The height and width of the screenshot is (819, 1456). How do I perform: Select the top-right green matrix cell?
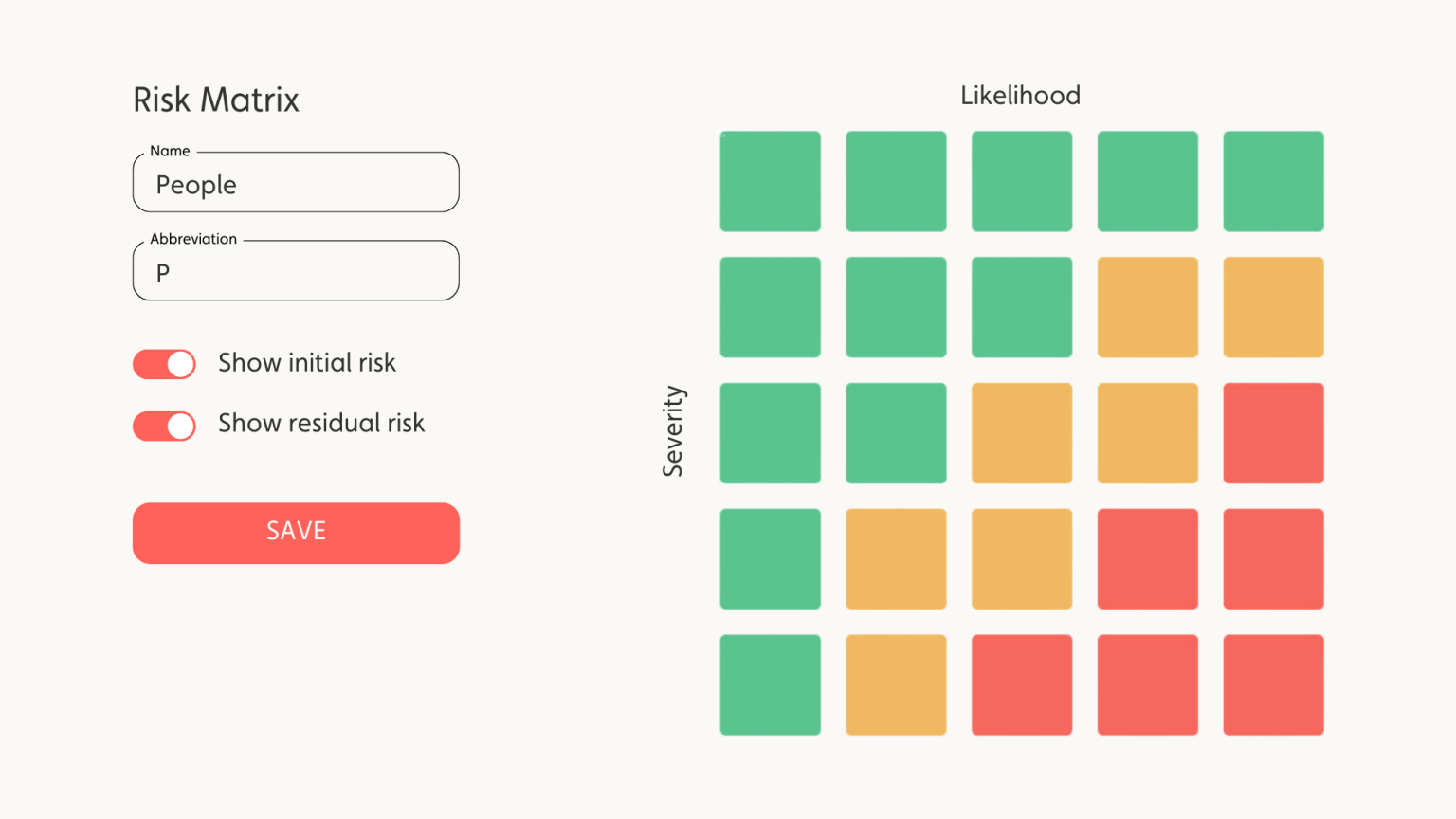[1273, 181]
